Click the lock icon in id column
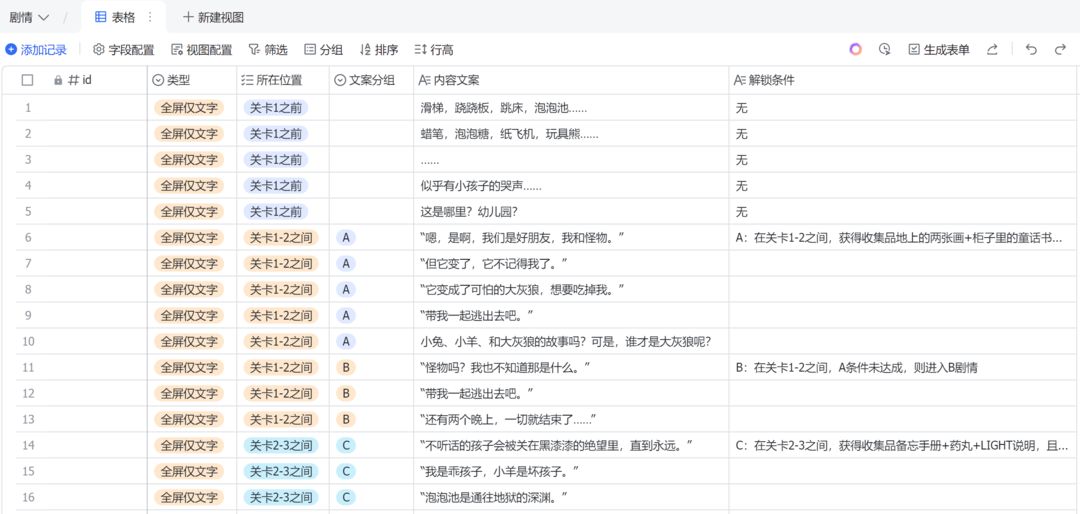1080x514 pixels. tap(59, 80)
